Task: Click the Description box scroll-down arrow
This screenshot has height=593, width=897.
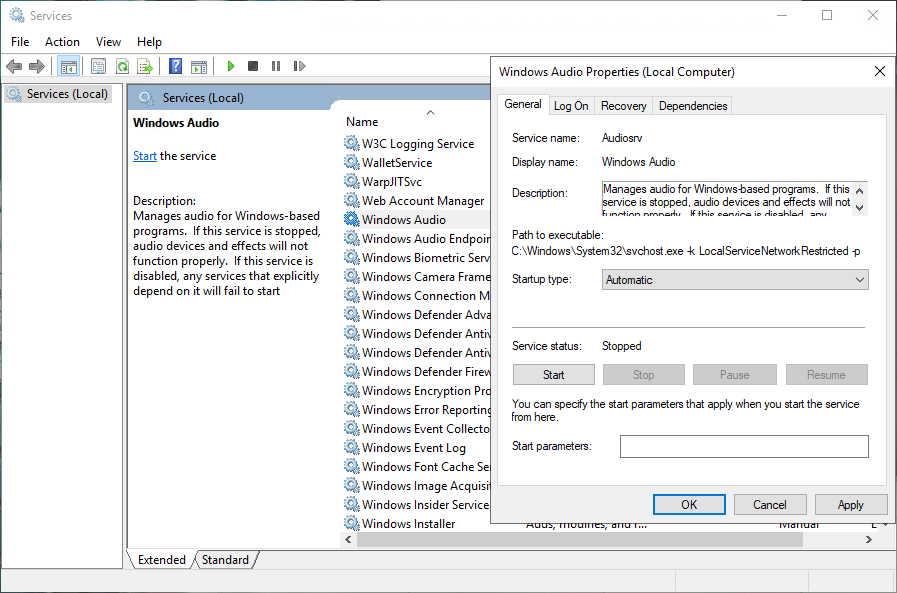Action: tap(859, 208)
